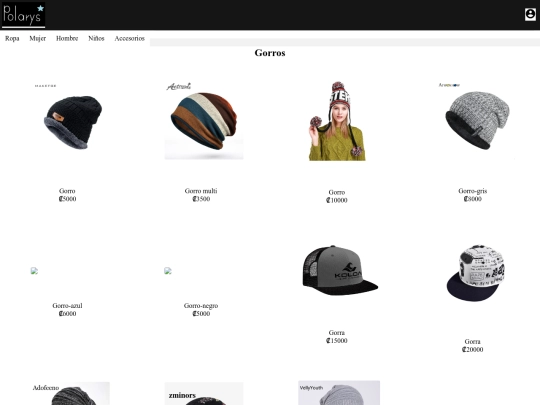Image resolution: width=540 pixels, height=405 pixels.
Task: Click the Gorro-negro product name
Action: (x=201, y=305)
